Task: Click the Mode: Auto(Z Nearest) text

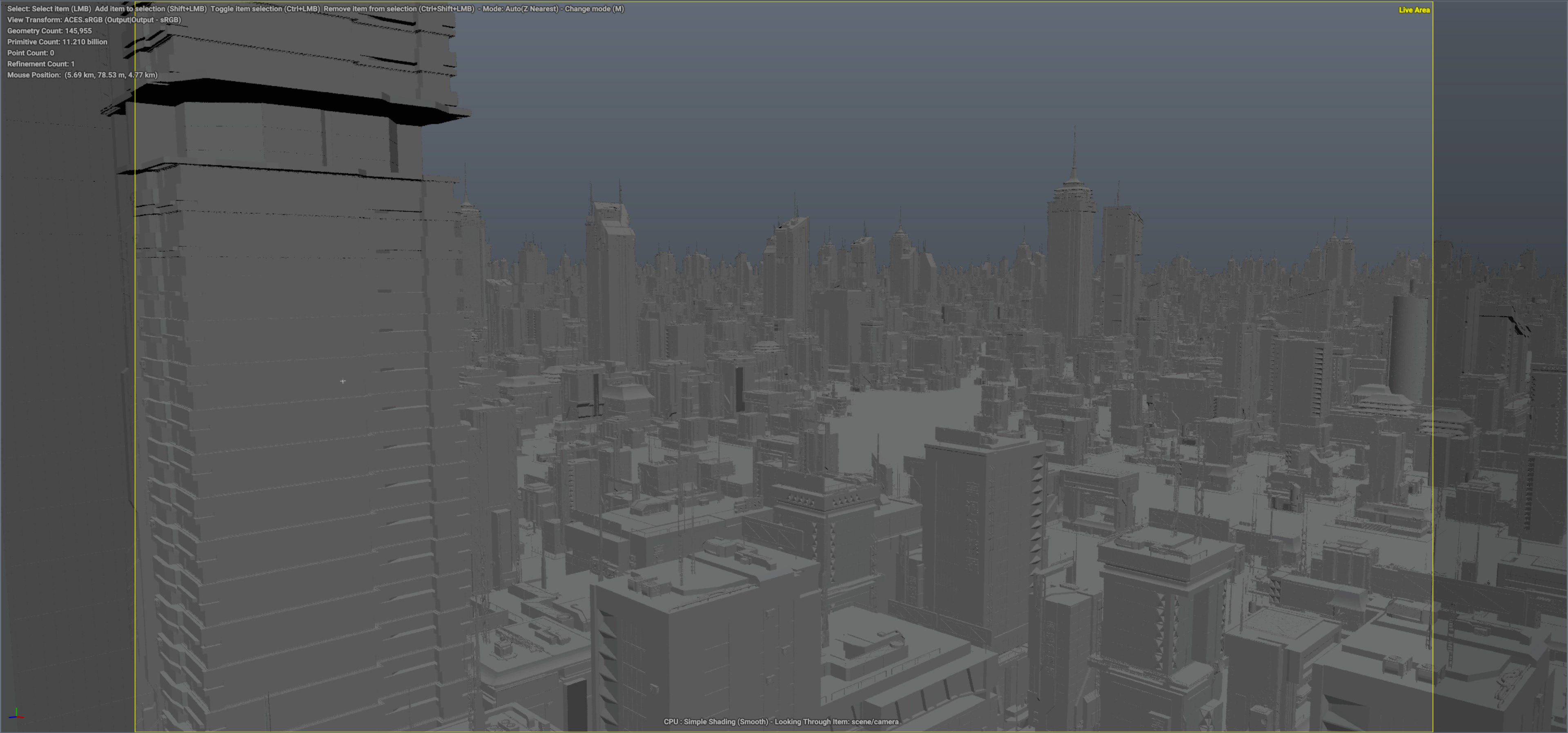Action: click(x=520, y=9)
